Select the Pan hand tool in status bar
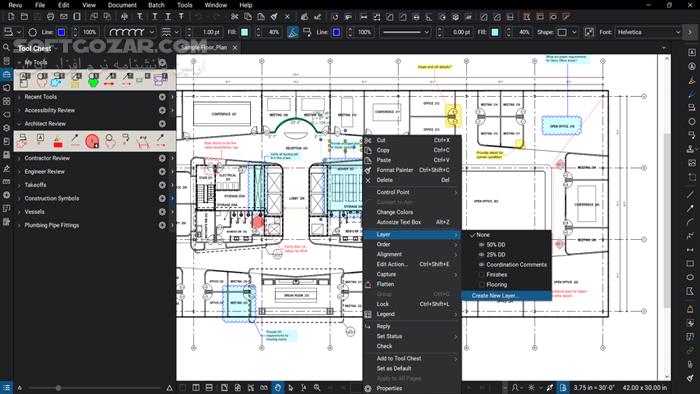The image size is (700, 394). (278, 388)
